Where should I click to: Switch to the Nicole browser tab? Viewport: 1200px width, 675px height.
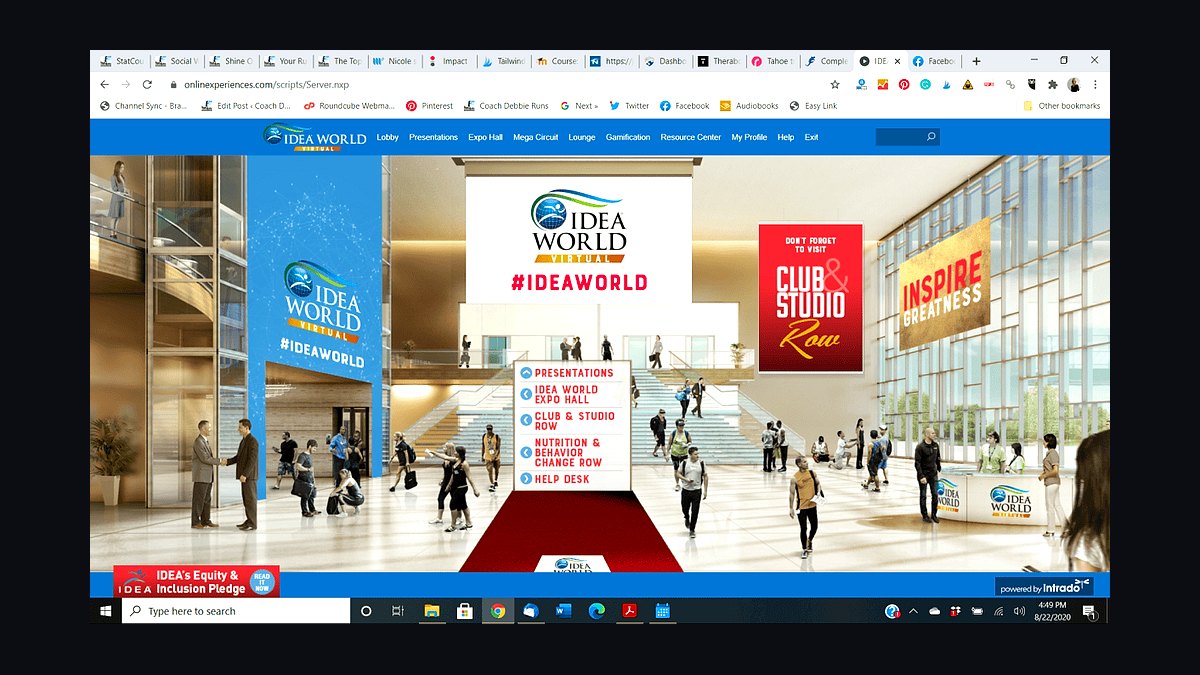coord(395,61)
